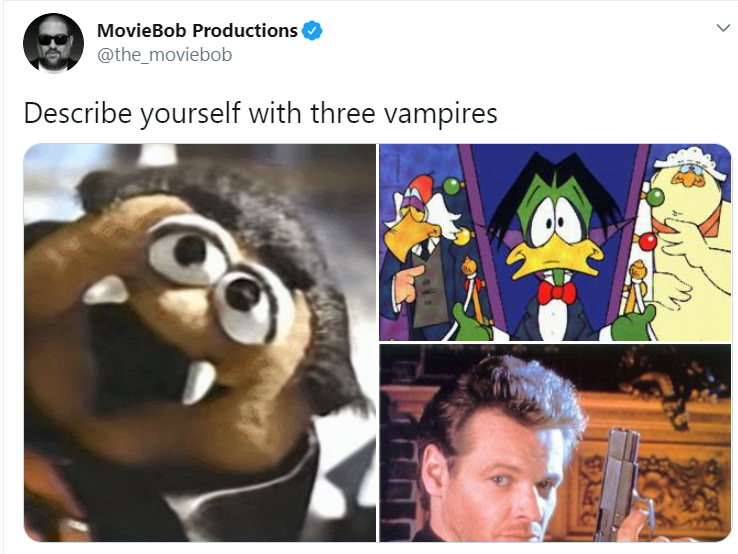Viewport: 738px width, 554px height.
Task: Click the pistol in the bottom photo
Action: pos(620,485)
